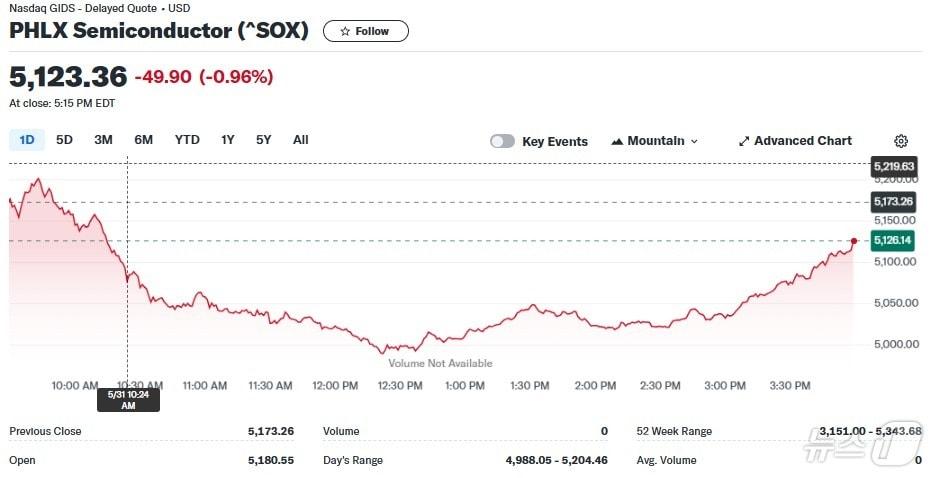
Task: Select the All time range tab
Action: (x=300, y=140)
